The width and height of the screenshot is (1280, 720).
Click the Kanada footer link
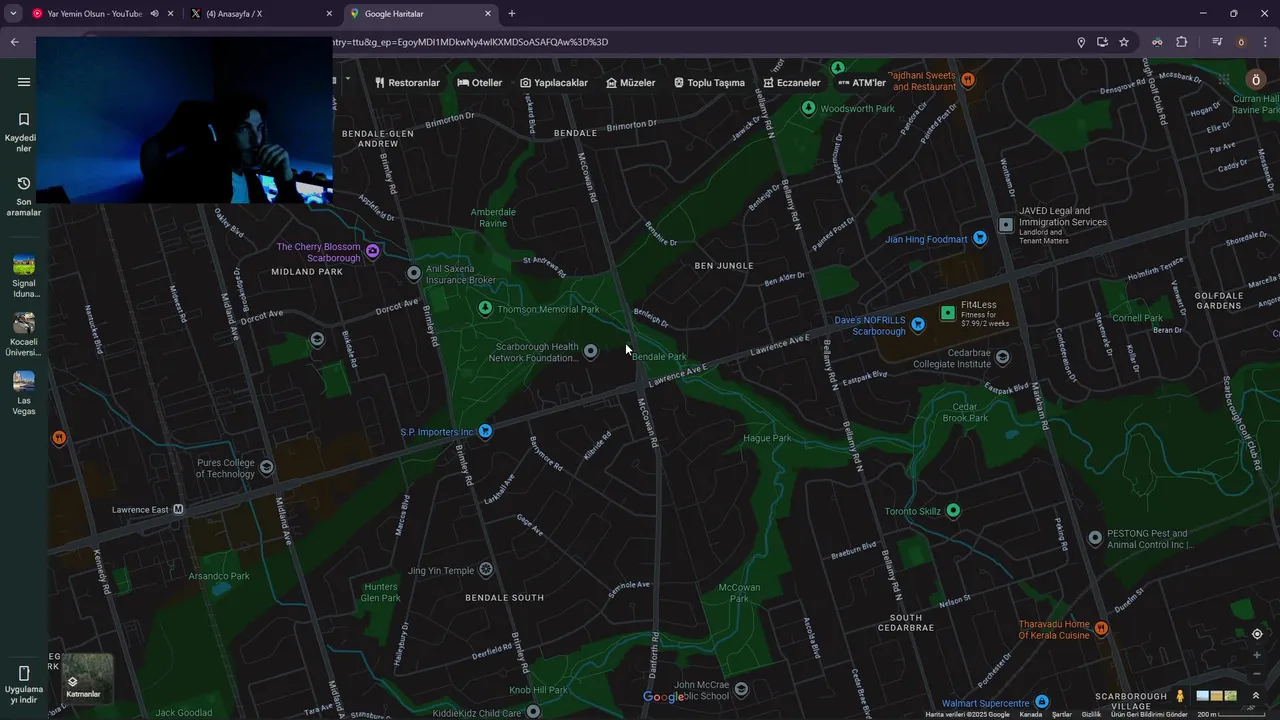tap(1030, 714)
